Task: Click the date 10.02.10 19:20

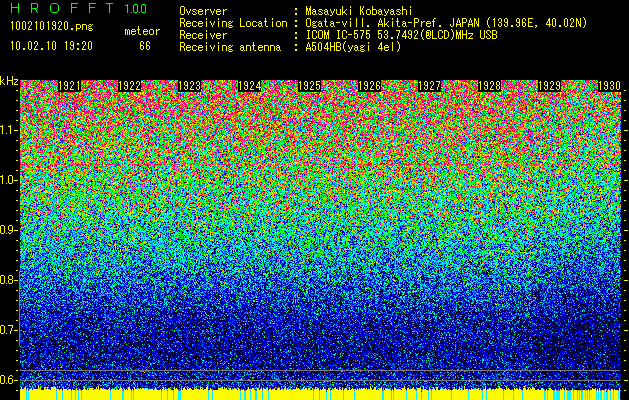Action: (51, 46)
